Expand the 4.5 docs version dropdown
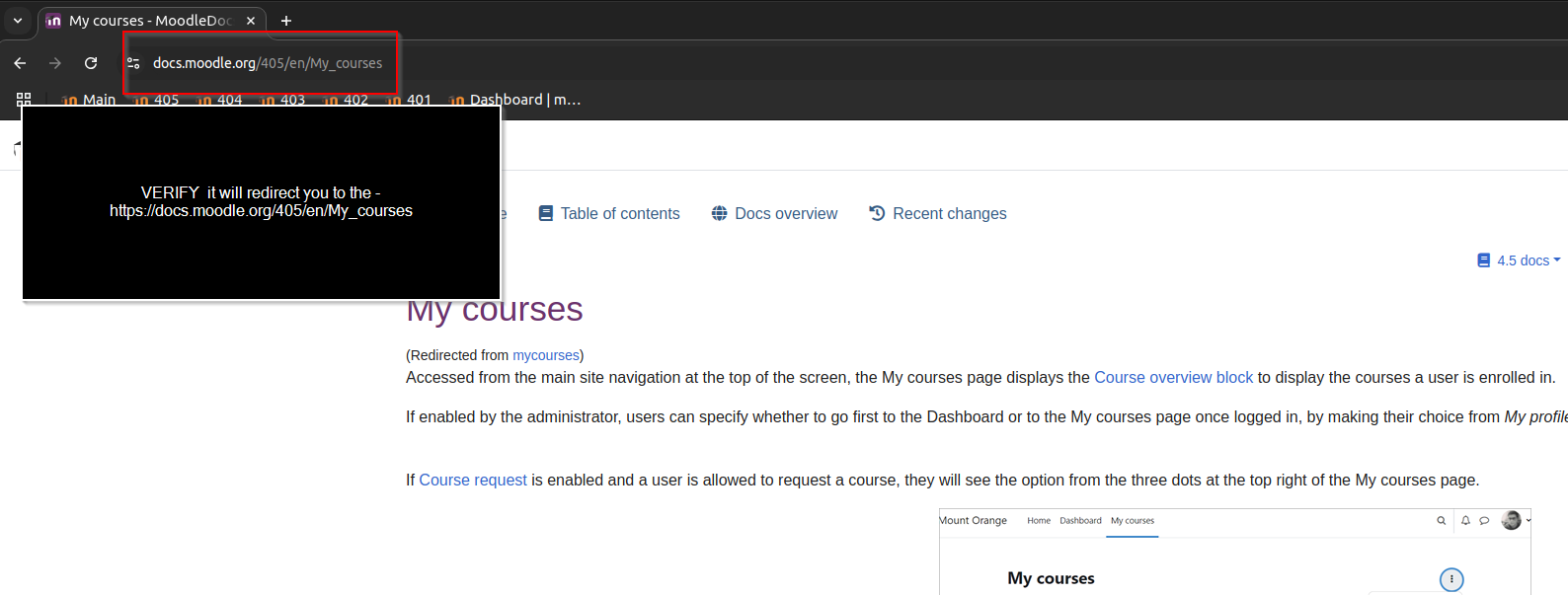 click(x=1519, y=260)
